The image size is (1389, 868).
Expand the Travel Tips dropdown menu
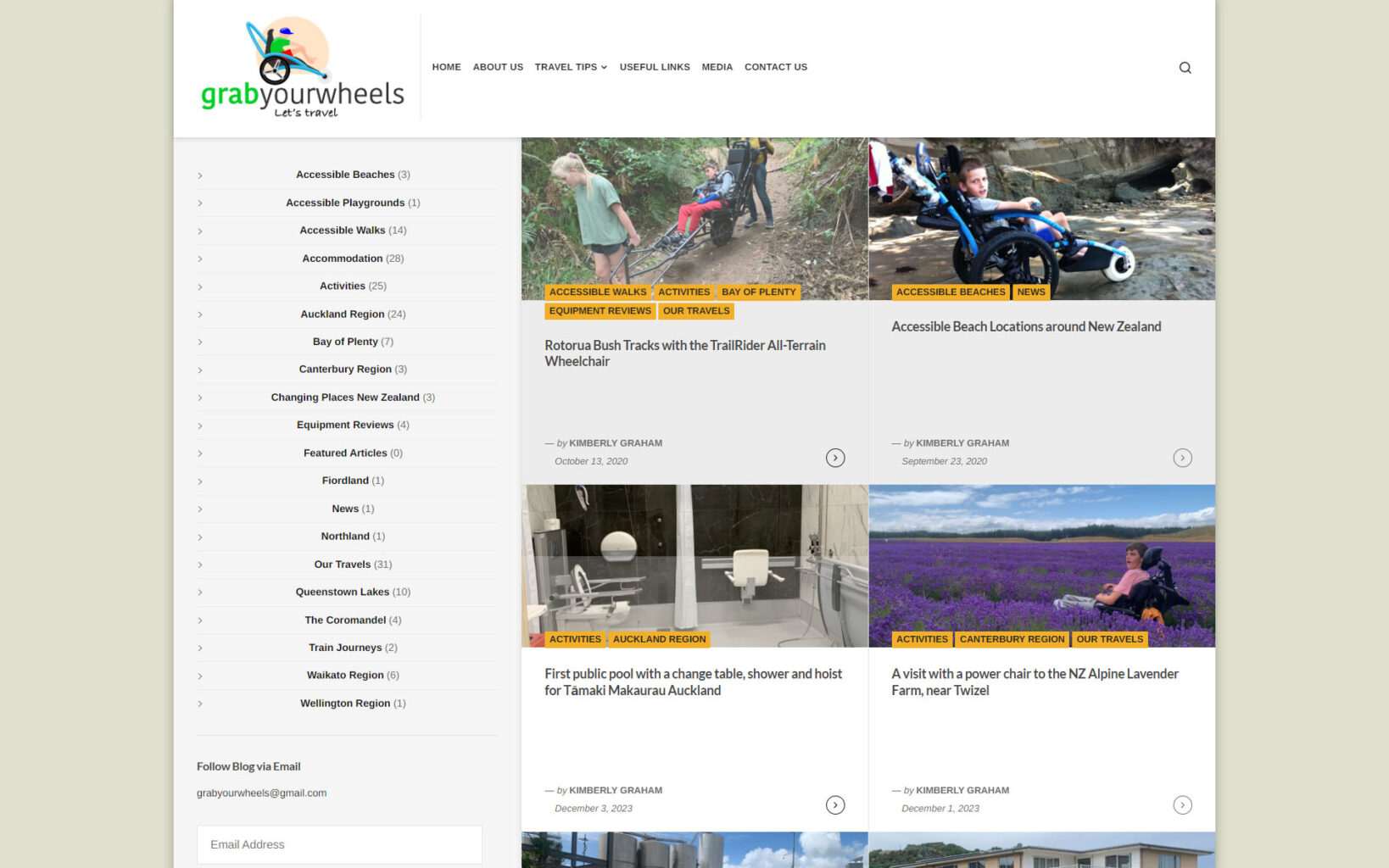coord(571,67)
